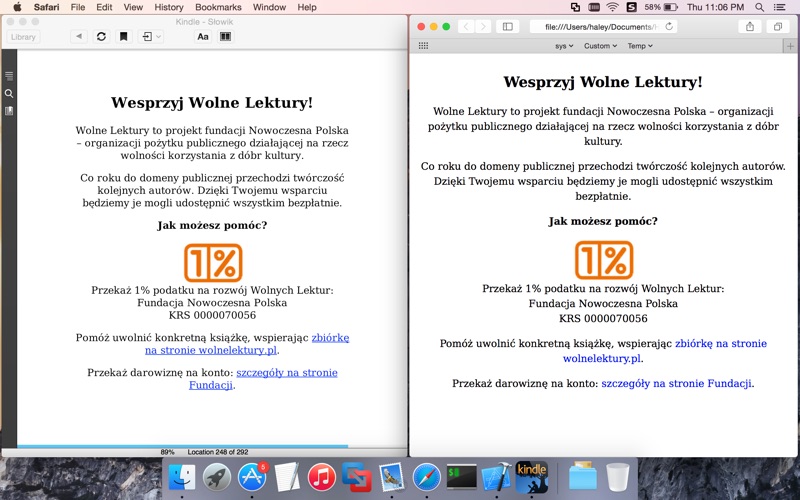This screenshot has height=500, width=800.
Task: Open Safari compass icon in Dock
Action: coord(427,477)
